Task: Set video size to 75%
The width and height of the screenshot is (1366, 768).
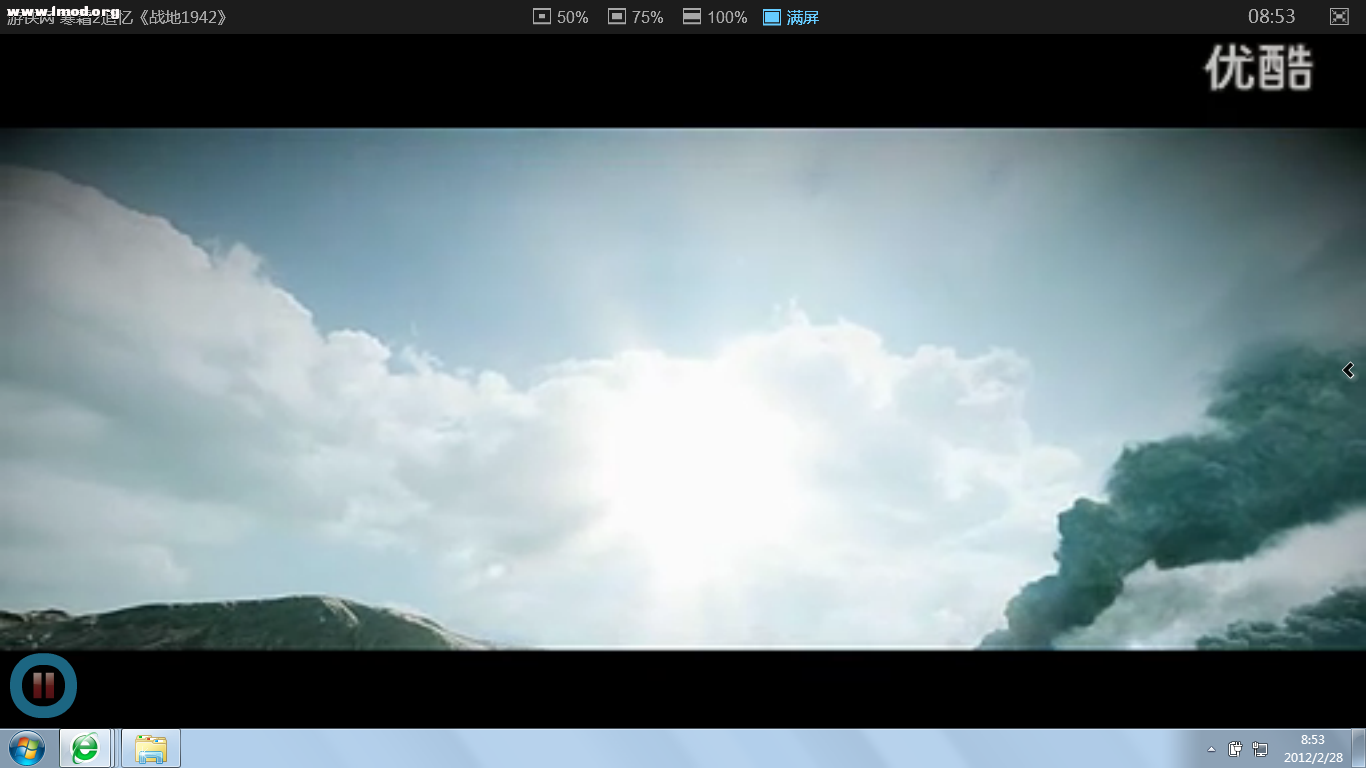Action: (x=636, y=17)
